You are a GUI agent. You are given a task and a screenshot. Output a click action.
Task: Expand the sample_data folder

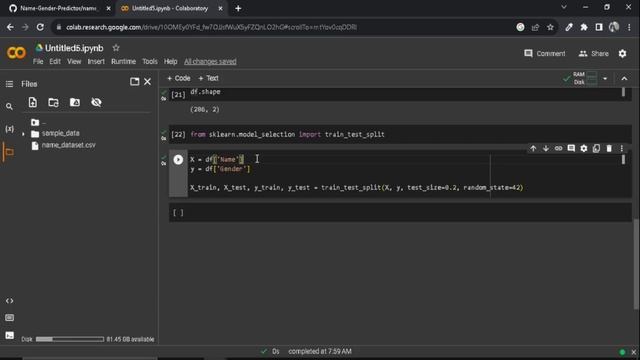click(x=23, y=134)
